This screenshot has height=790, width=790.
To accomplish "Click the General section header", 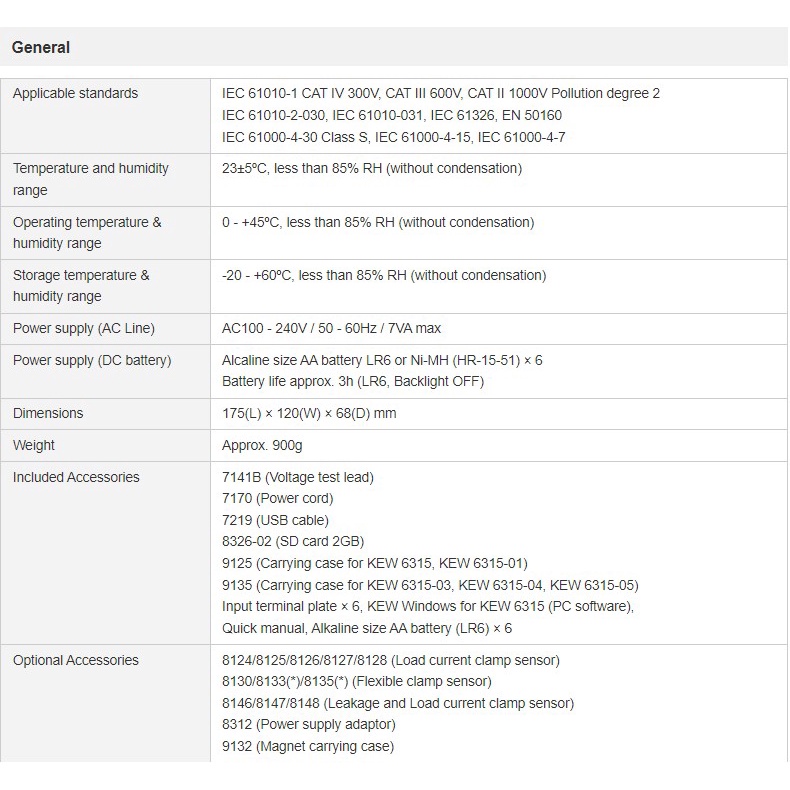I will (41, 47).
